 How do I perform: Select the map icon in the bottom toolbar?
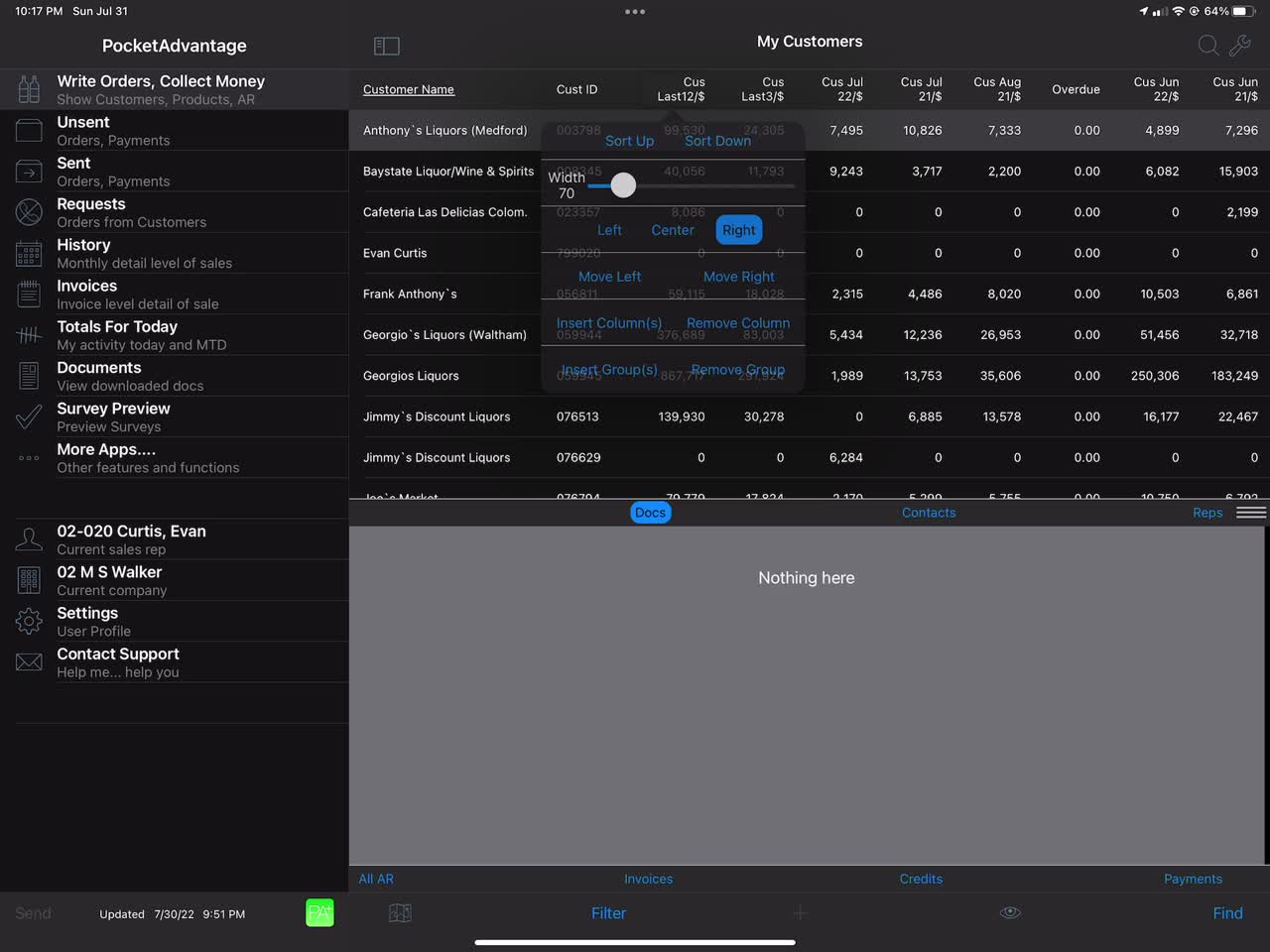click(x=399, y=912)
